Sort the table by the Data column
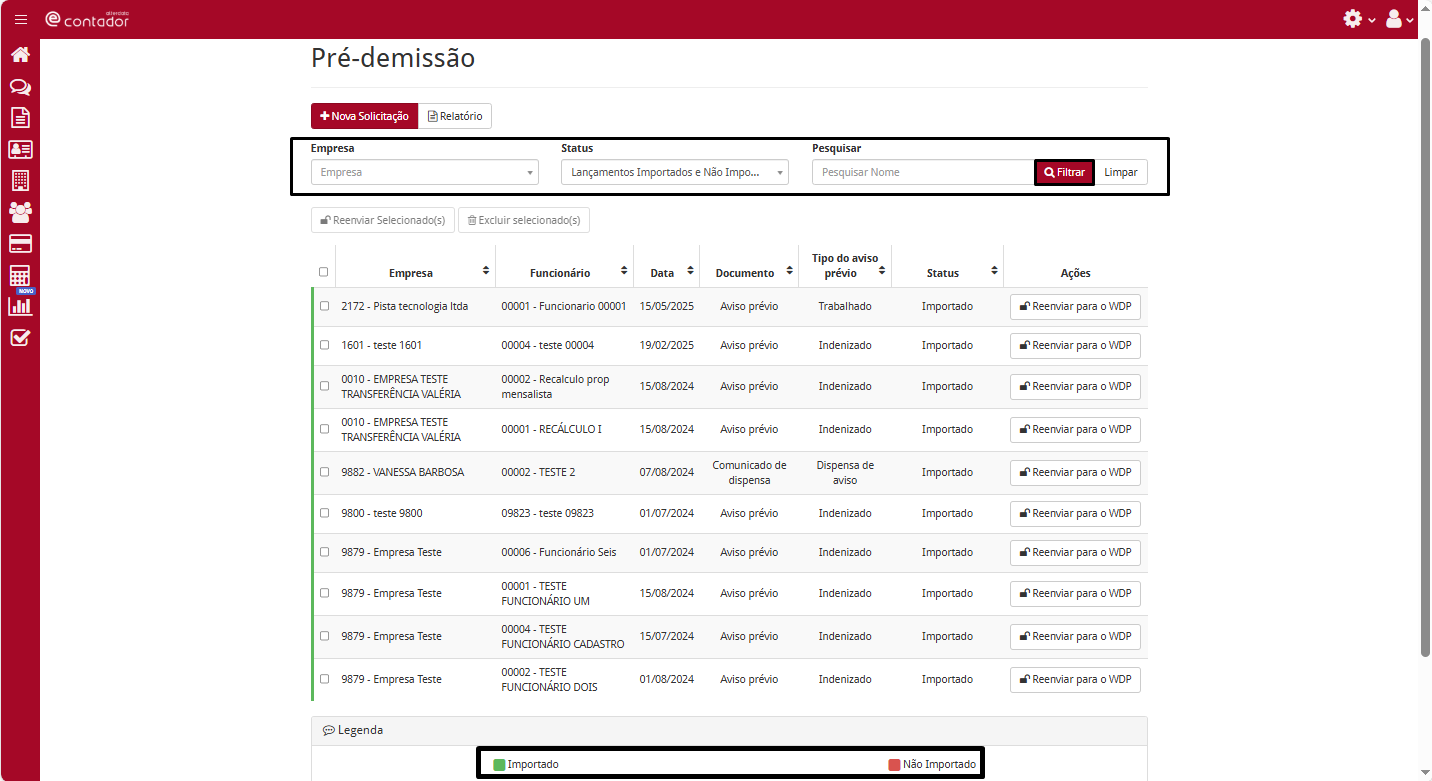Screen dimensions: 1432x781 [690, 272]
